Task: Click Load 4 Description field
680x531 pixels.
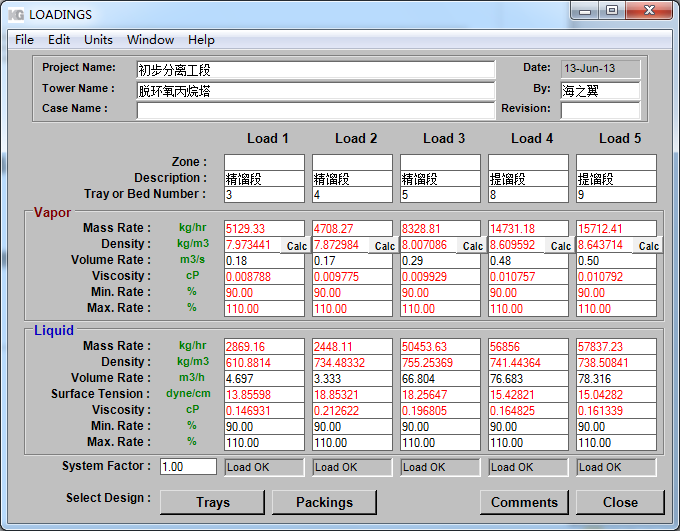Action: click(x=528, y=179)
